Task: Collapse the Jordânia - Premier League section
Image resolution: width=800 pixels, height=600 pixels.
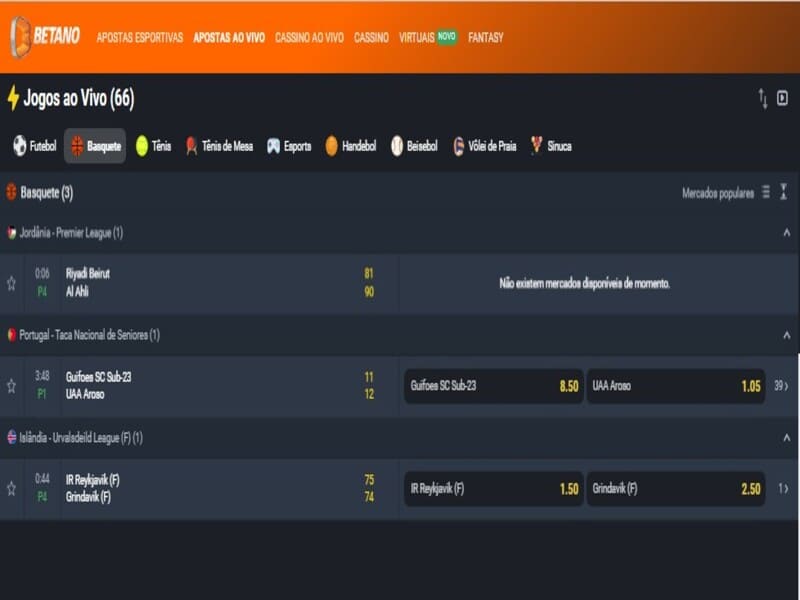Action: [x=787, y=233]
